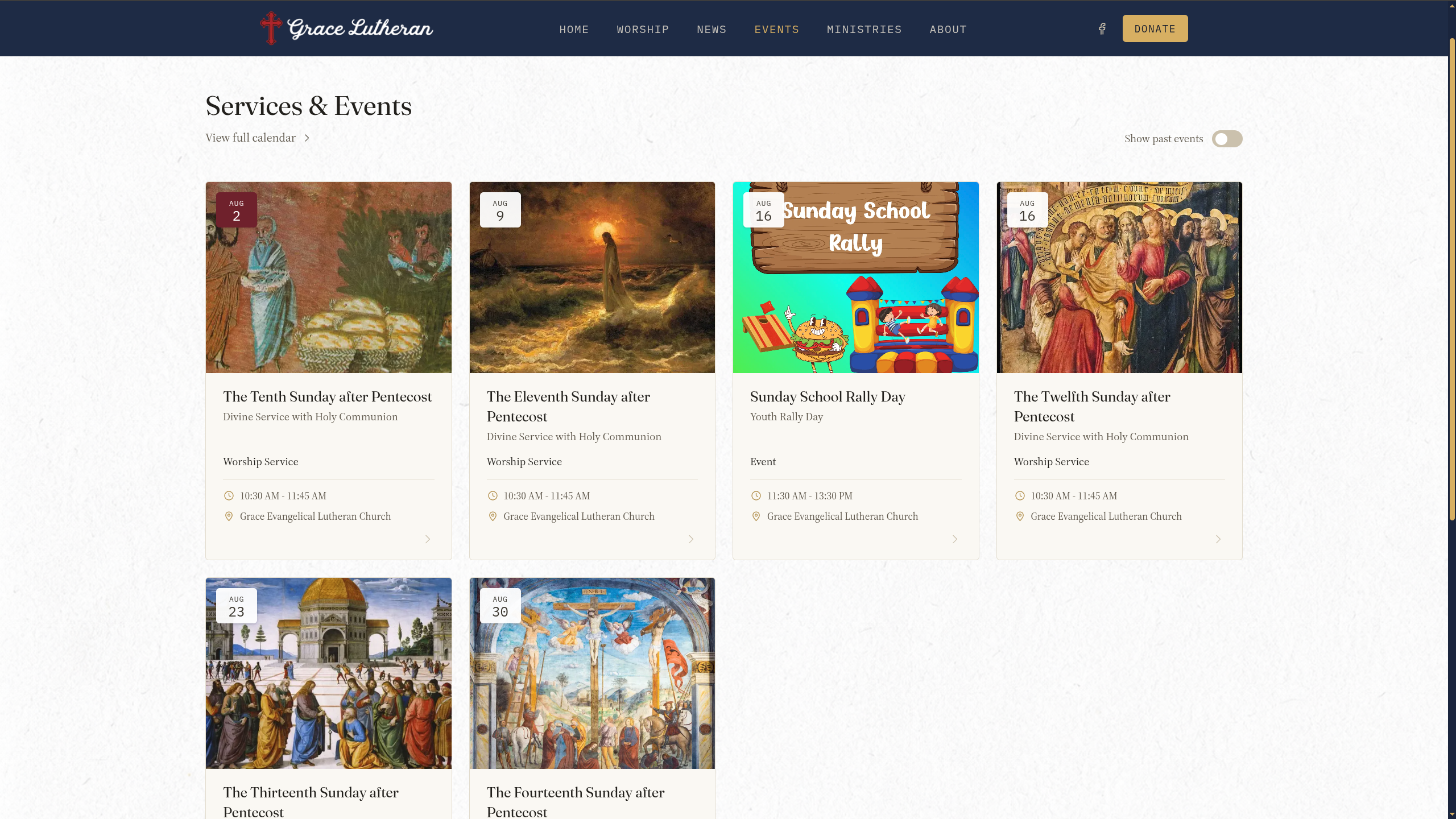This screenshot has width=1456, height=819.
Task: Open The Thirteenth Sunday after Pentecost title
Action: click(x=311, y=802)
